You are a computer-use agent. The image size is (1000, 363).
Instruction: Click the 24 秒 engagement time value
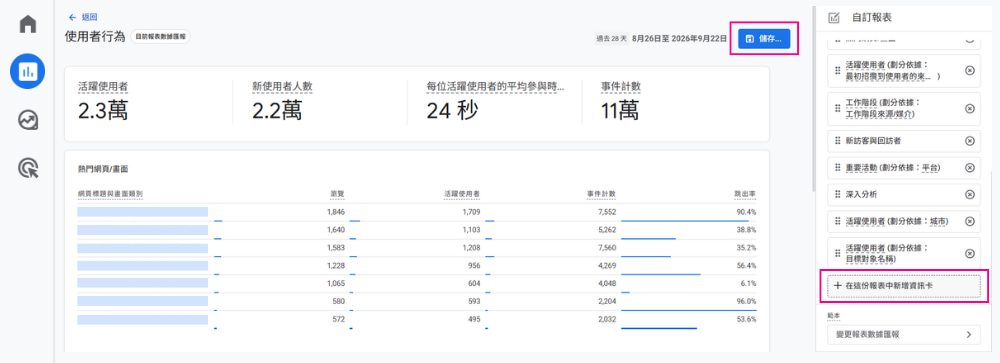tap(452, 111)
